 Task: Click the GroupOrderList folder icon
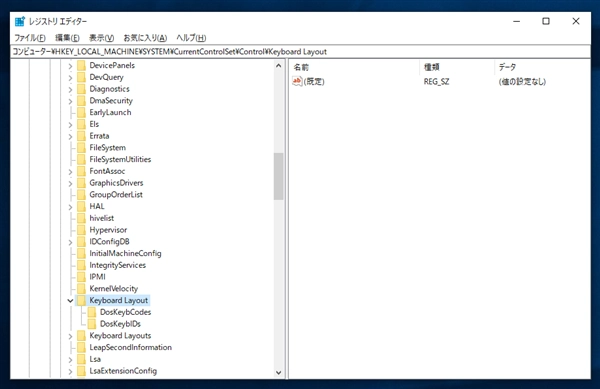81,195
